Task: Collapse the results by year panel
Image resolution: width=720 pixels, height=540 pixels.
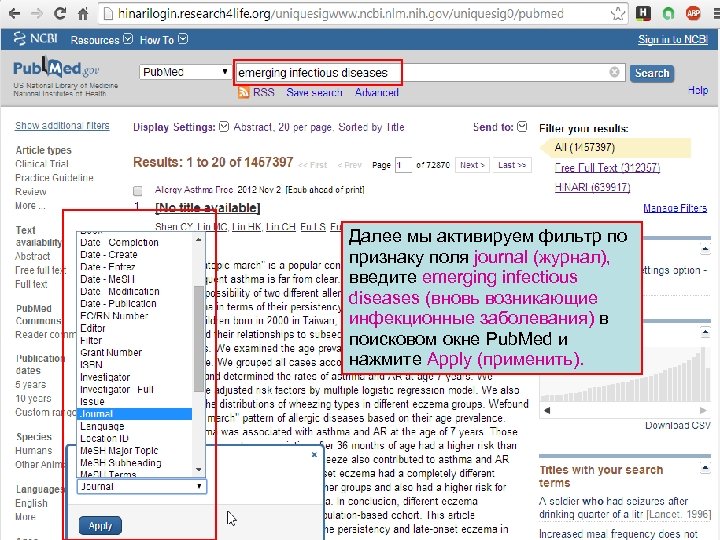Action: (705, 332)
